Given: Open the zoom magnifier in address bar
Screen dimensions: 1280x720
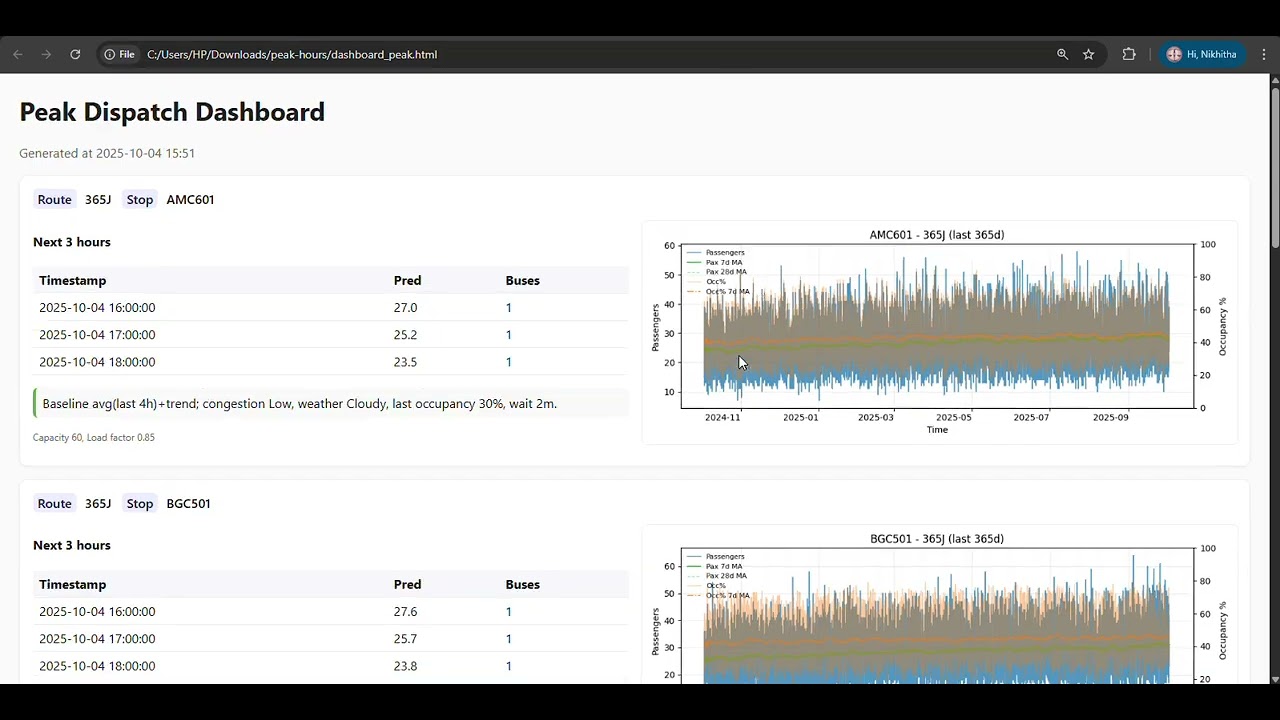Looking at the screenshot, I should pos(1063,54).
